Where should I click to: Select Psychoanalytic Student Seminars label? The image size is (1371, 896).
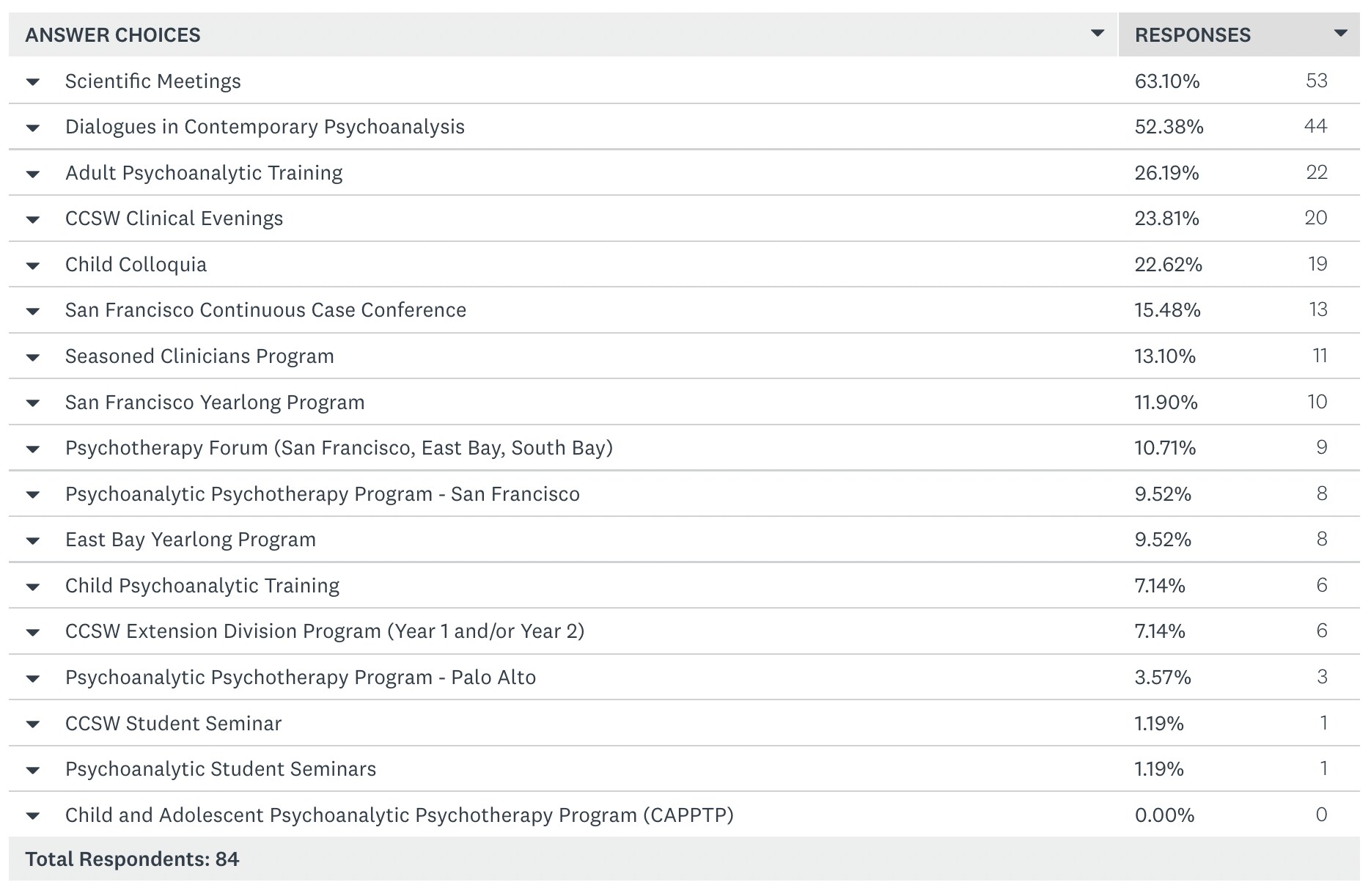pyautogui.click(x=221, y=769)
